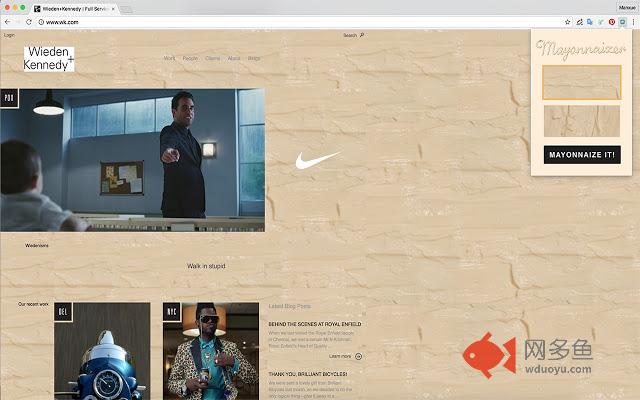Open the red circular extension icon
Screen dimensions: 640x400
611,22
